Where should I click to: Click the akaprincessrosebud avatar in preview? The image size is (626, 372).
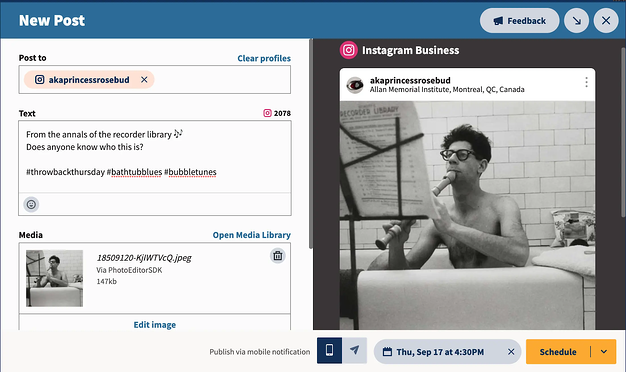pos(355,85)
